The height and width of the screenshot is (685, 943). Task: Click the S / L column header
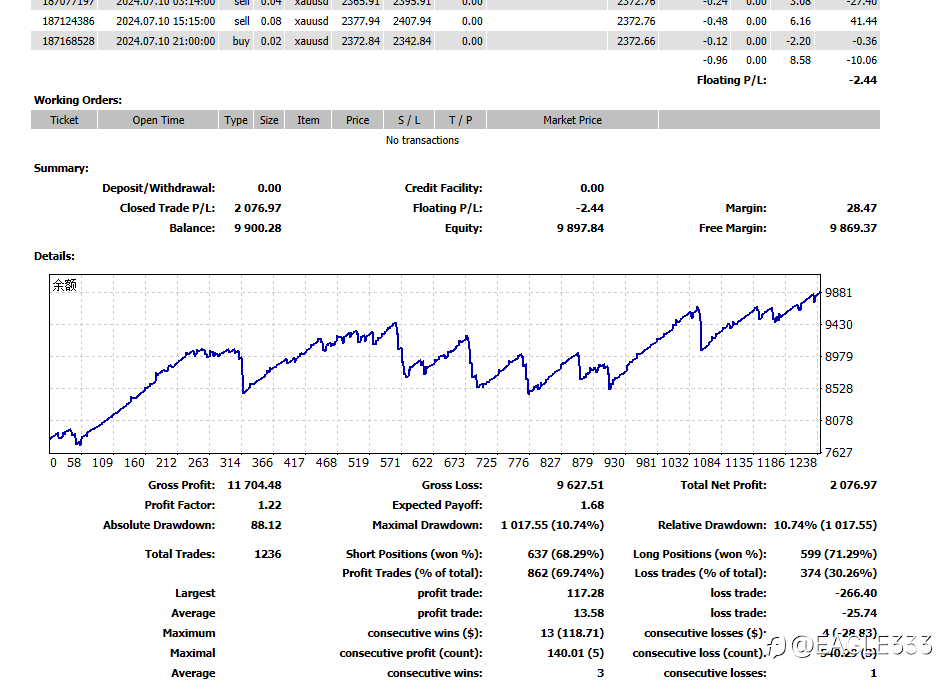(x=409, y=120)
